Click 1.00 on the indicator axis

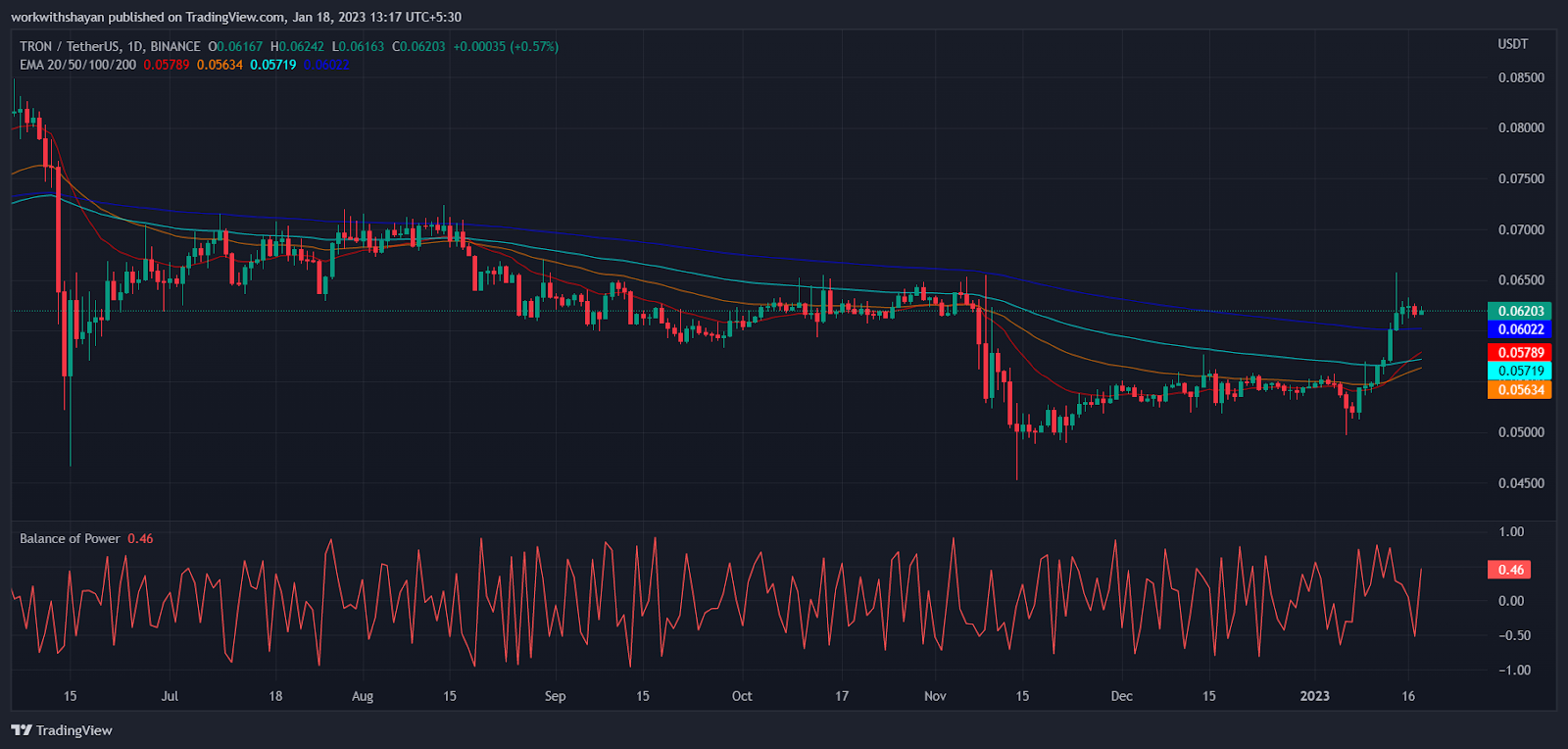coord(1512,531)
